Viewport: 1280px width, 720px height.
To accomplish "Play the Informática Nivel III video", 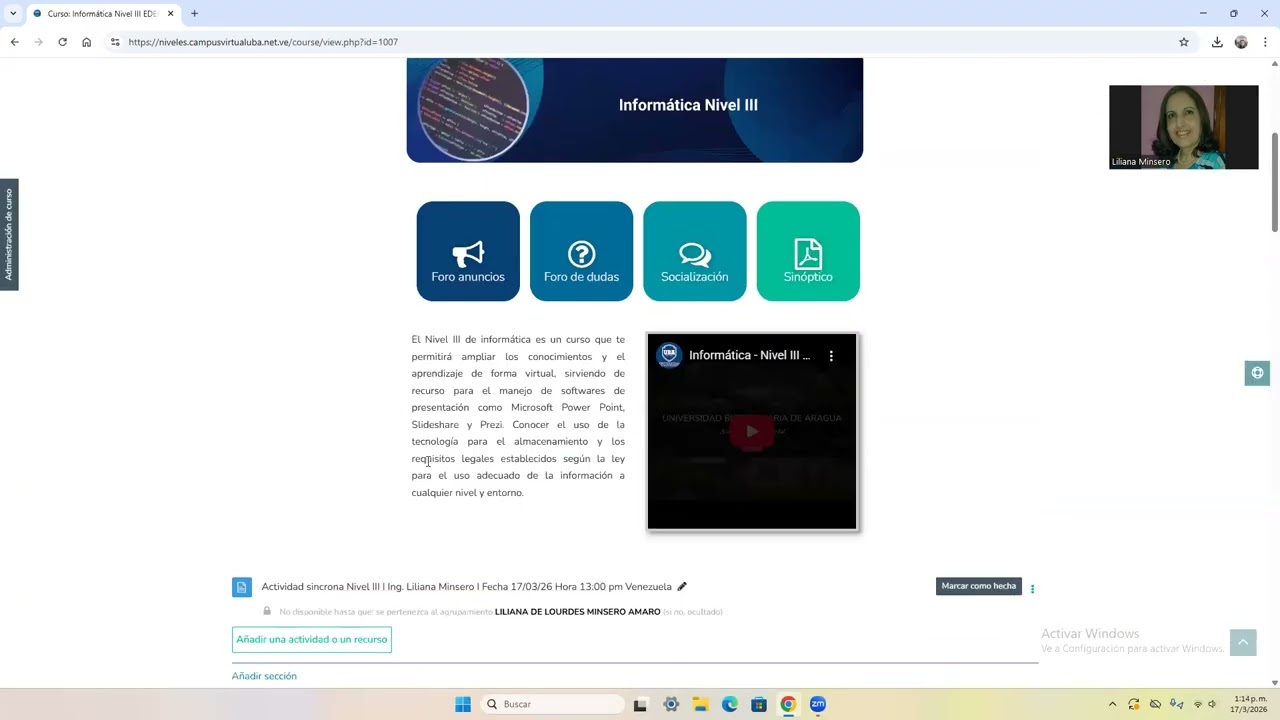I will click(752, 431).
